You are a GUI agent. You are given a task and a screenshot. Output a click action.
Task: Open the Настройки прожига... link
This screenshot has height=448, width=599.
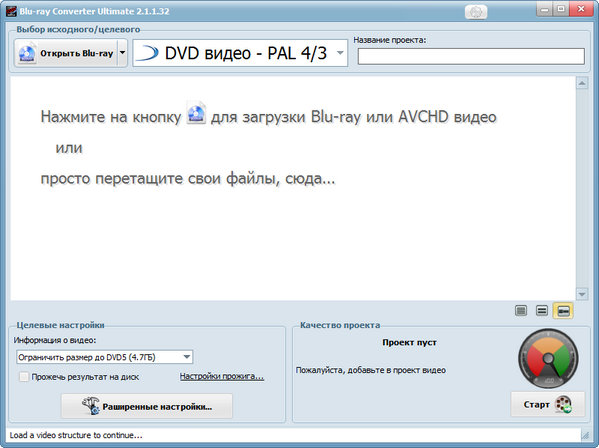click(x=222, y=376)
